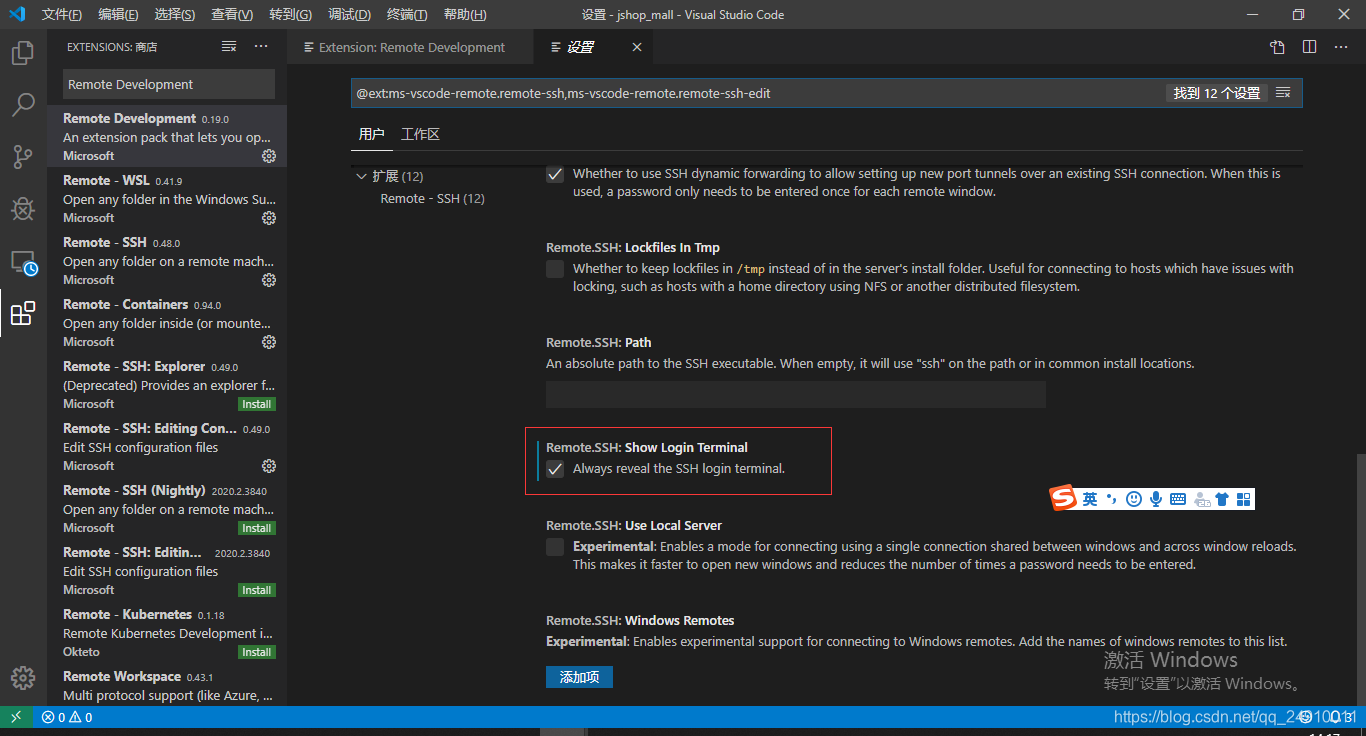1366x736 pixels.
Task: Click Sogou soft keyboard icon
Action: point(1177,498)
